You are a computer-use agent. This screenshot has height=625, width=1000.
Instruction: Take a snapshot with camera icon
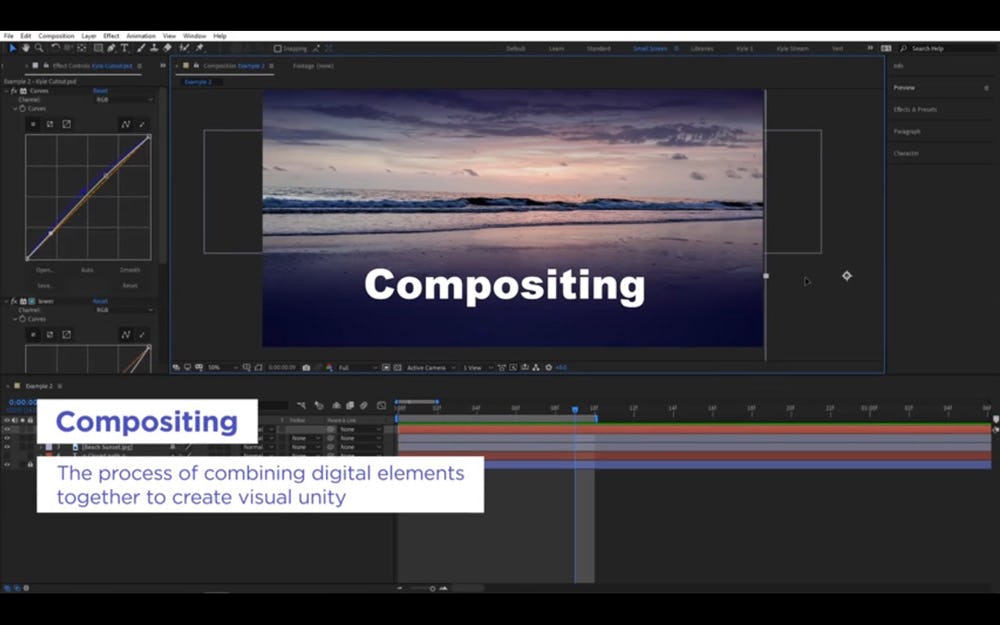[x=306, y=368]
